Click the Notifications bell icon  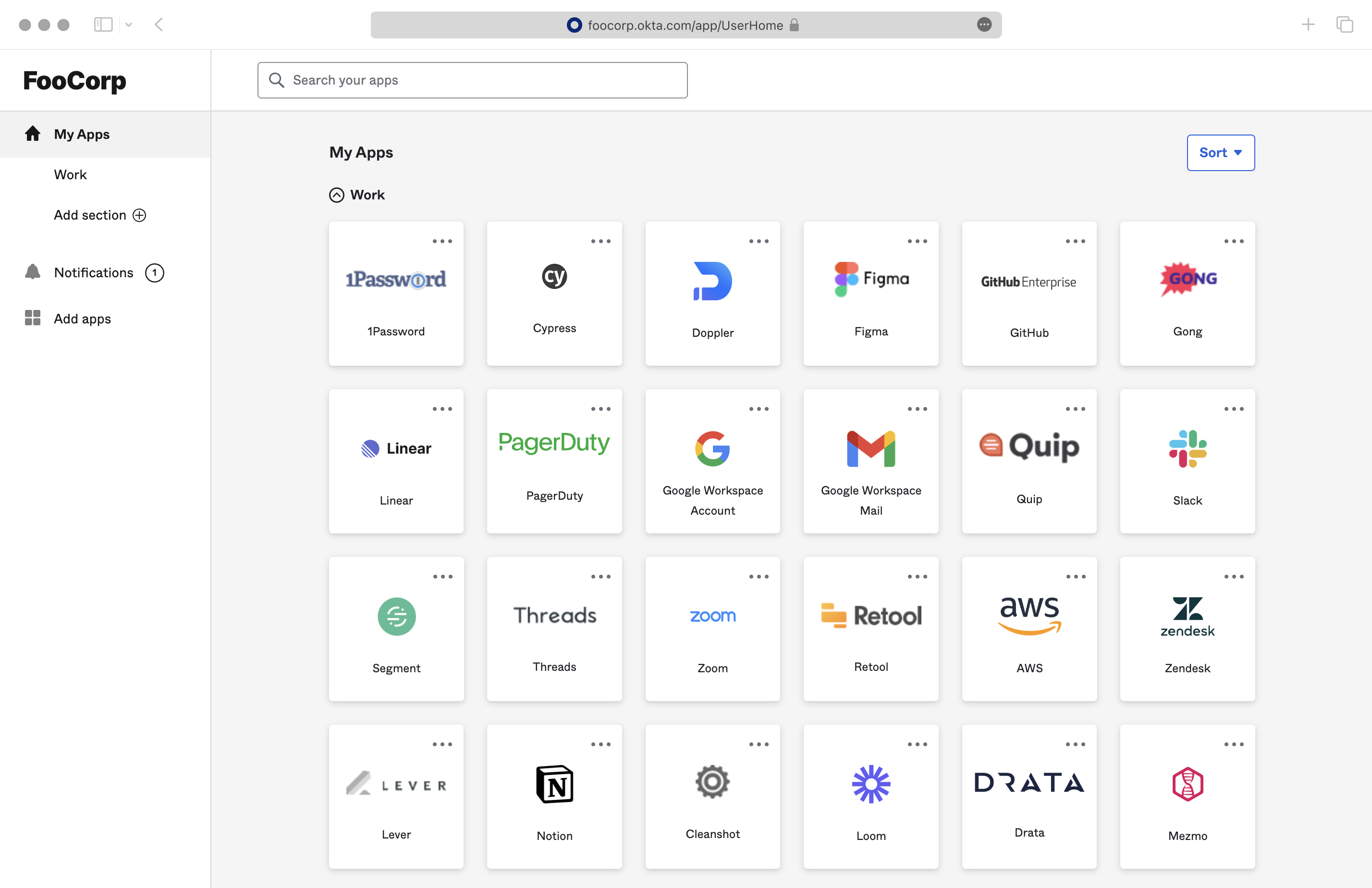(x=33, y=272)
